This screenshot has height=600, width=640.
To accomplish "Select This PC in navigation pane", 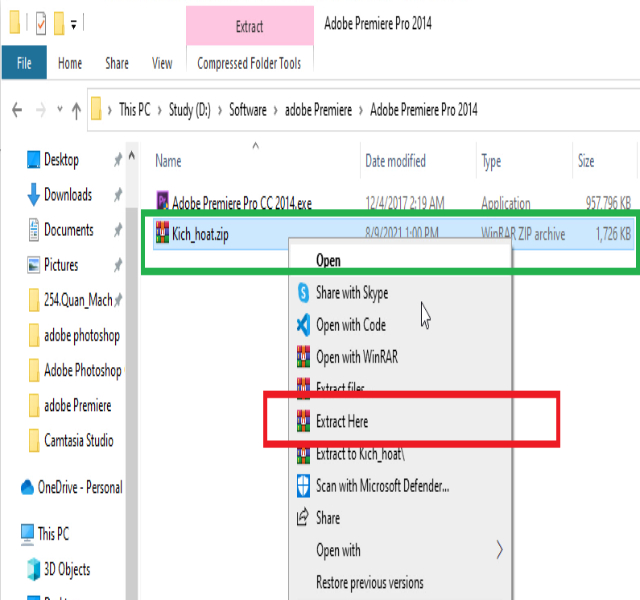I will click(x=53, y=533).
